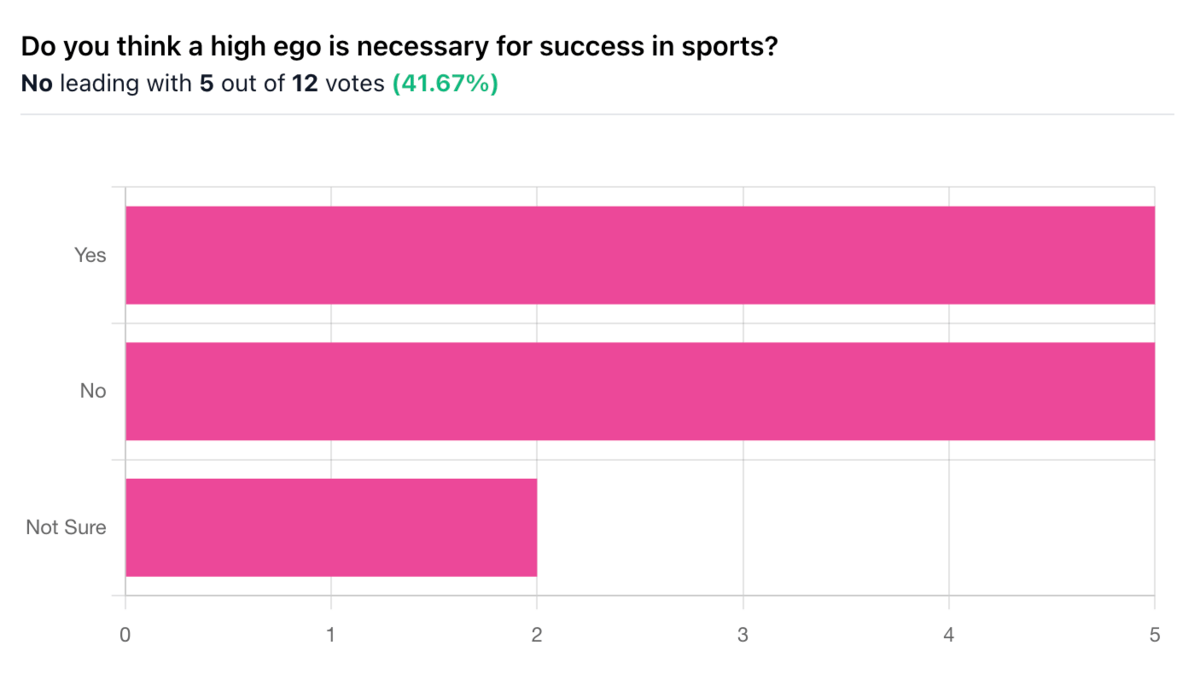
Task: Click the Not Sure axis label
Action: coord(66,527)
